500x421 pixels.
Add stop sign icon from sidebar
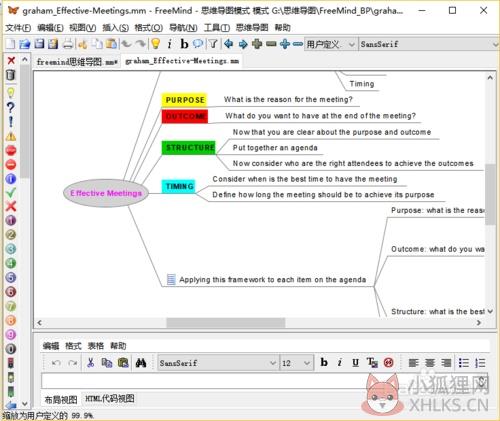pyautogui.click(x=11, y=150)
